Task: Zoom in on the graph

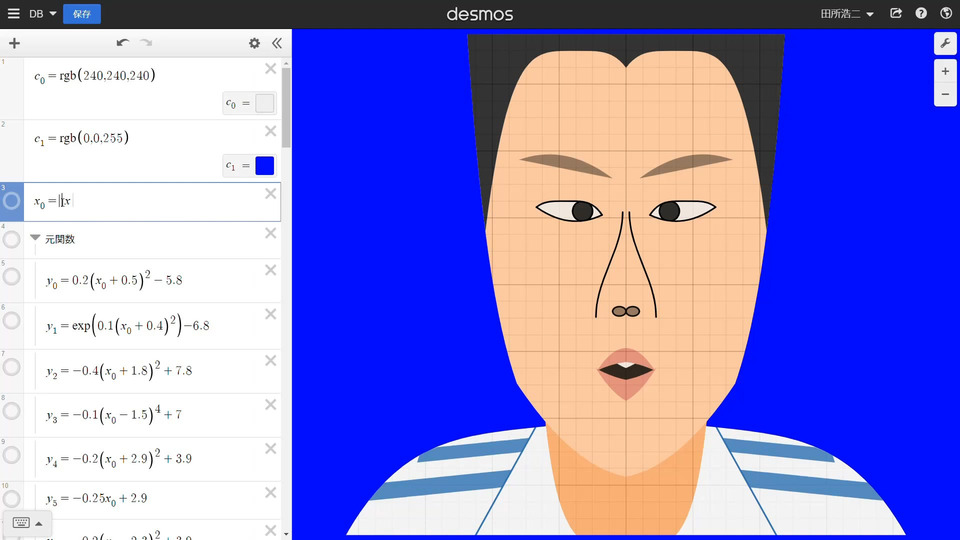Action: click(945, 72)
